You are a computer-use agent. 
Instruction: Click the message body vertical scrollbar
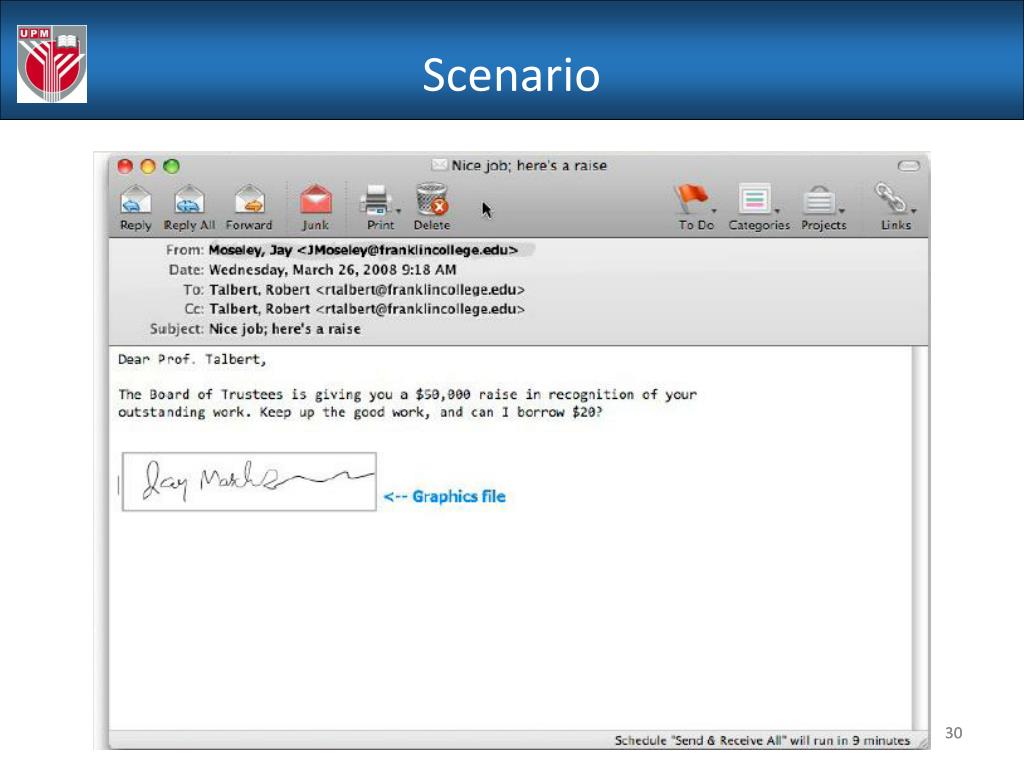pyautogui.click(x=920, y=537)
